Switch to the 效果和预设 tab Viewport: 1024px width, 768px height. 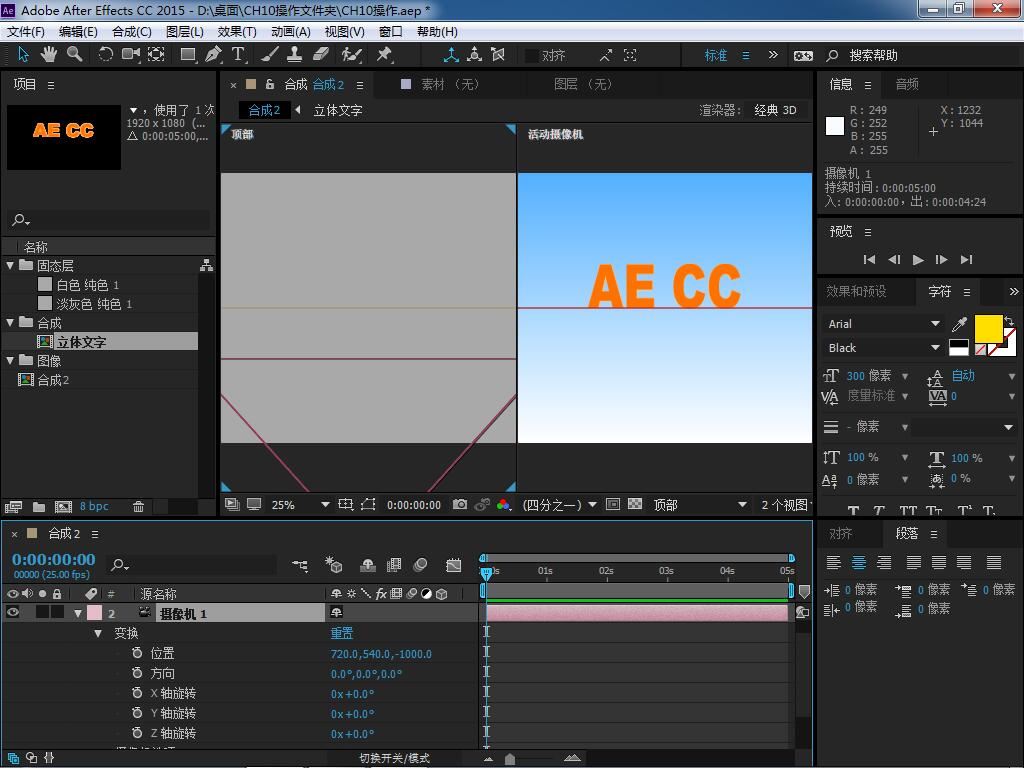point(856,291)
